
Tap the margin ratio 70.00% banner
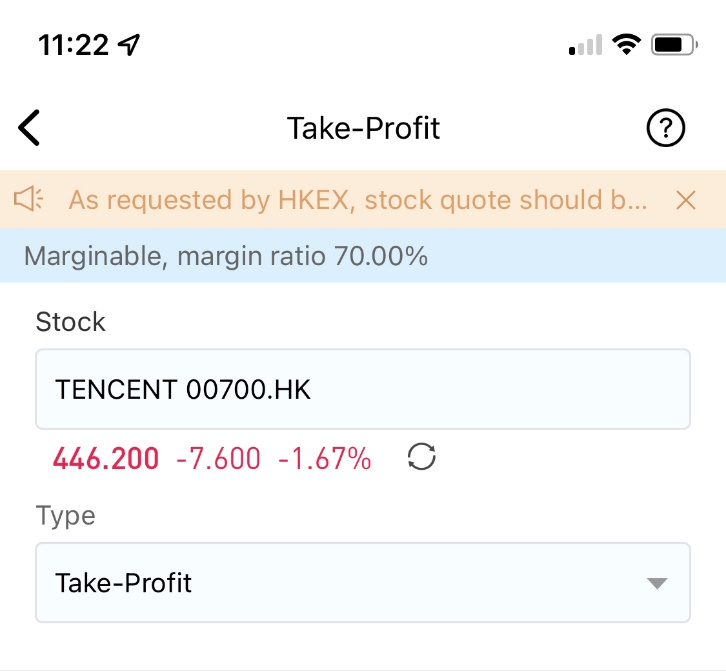(363, 256)
